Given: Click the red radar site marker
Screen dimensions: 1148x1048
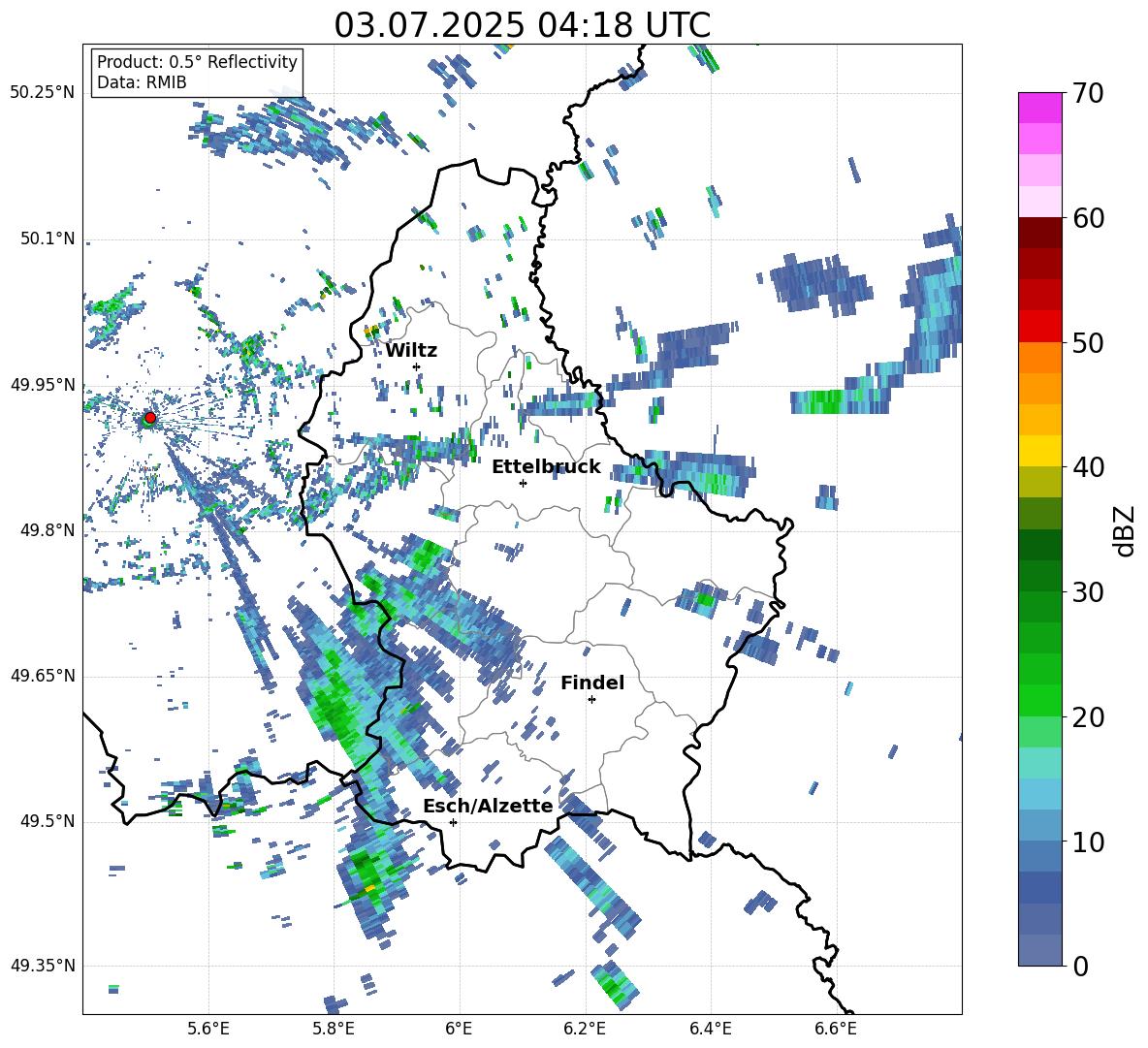Looking at the screenshot, I should coord(150,418).
